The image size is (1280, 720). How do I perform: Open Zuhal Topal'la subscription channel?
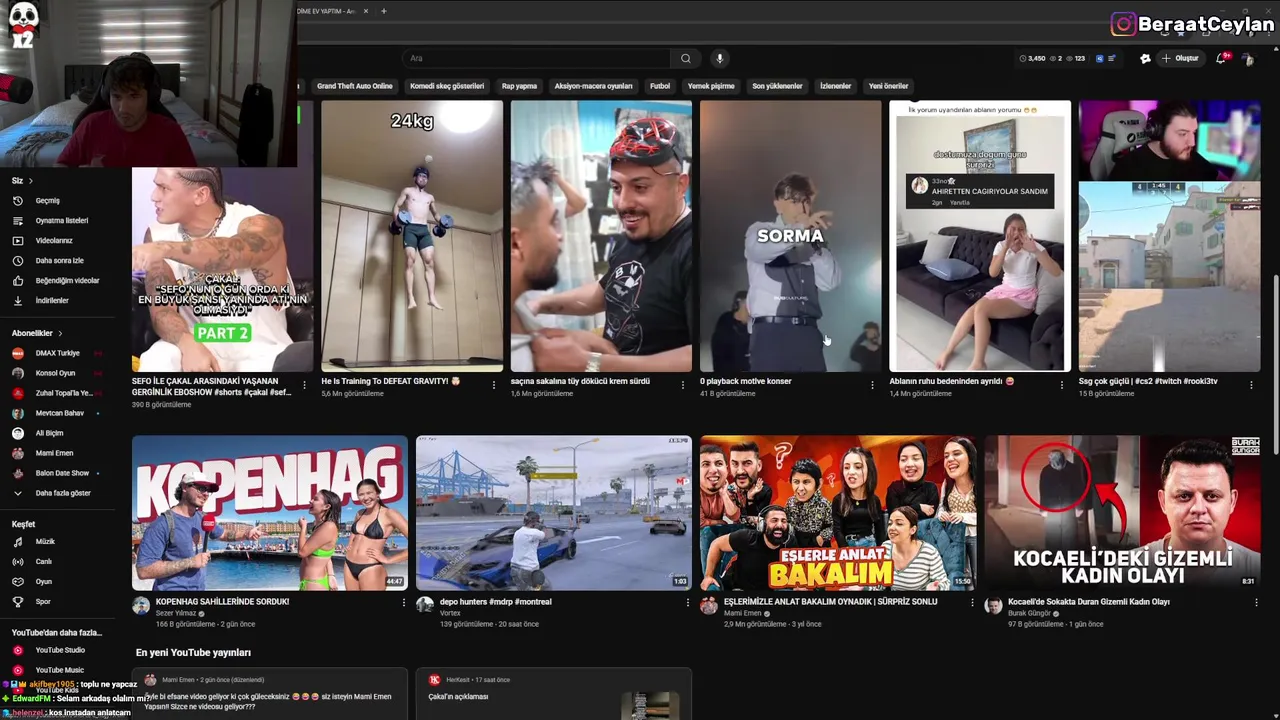coord(63,393)
